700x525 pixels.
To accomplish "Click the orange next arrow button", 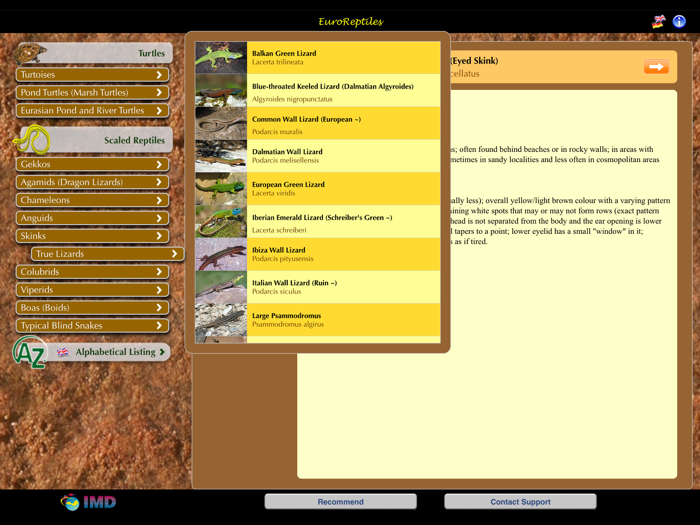I will click(656, 67).
